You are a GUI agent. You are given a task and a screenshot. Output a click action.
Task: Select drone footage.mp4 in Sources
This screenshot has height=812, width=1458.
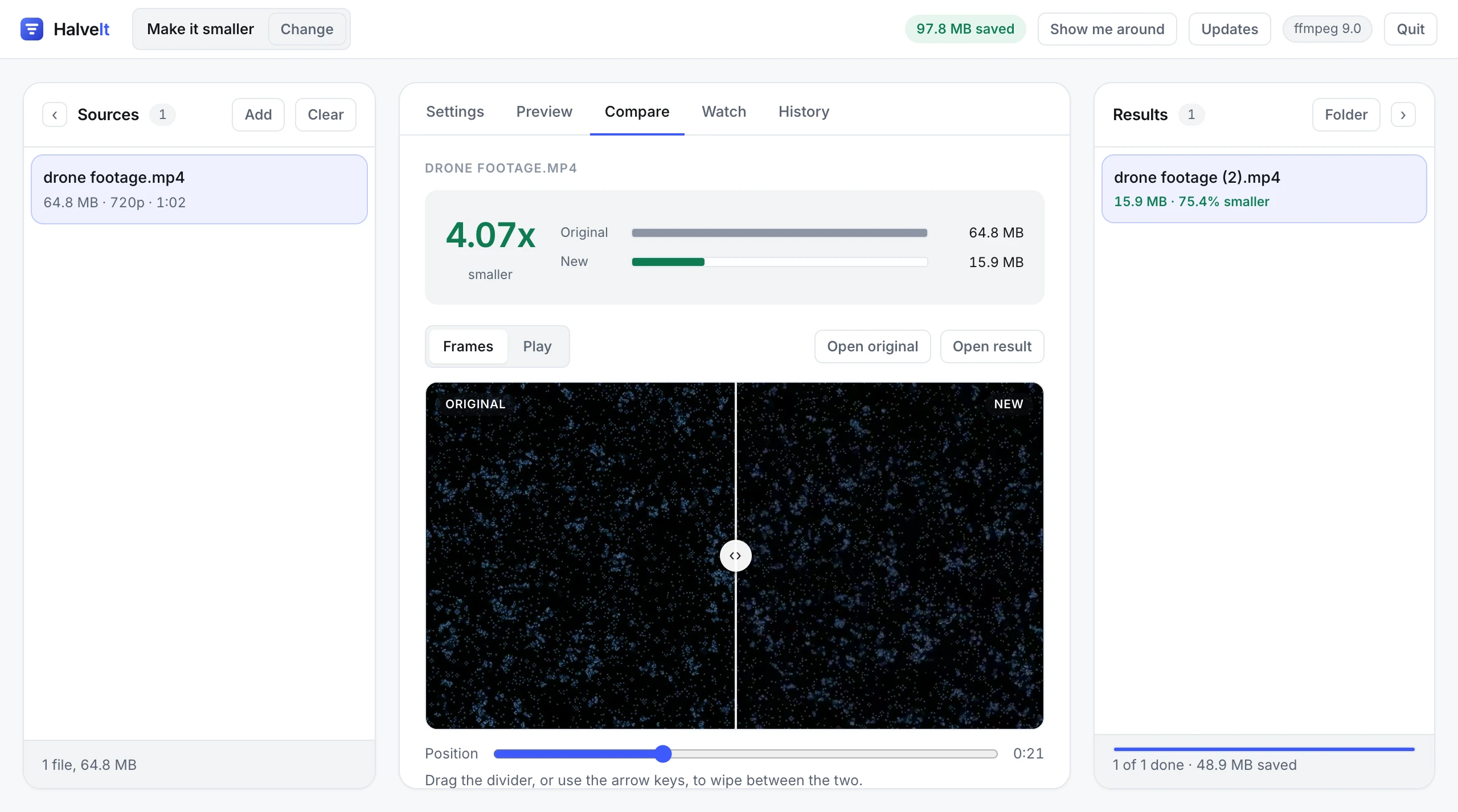pyautogui.click(x=199, y=189)
